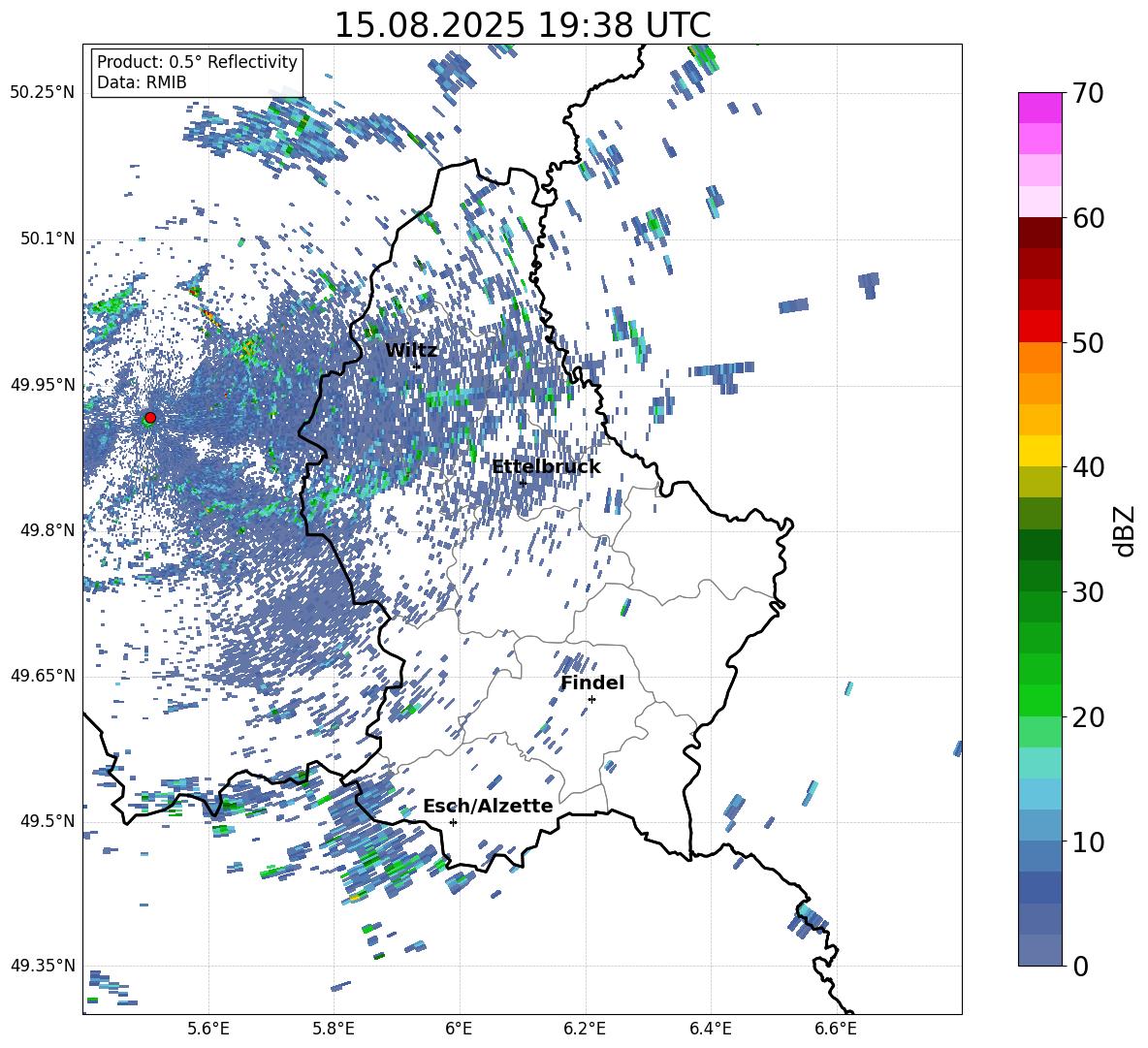Image resolution: width=1148 pixels, height=1048 pixels.
Task: Click the colorbar 10 tick label
Action: click(1088, 842)
